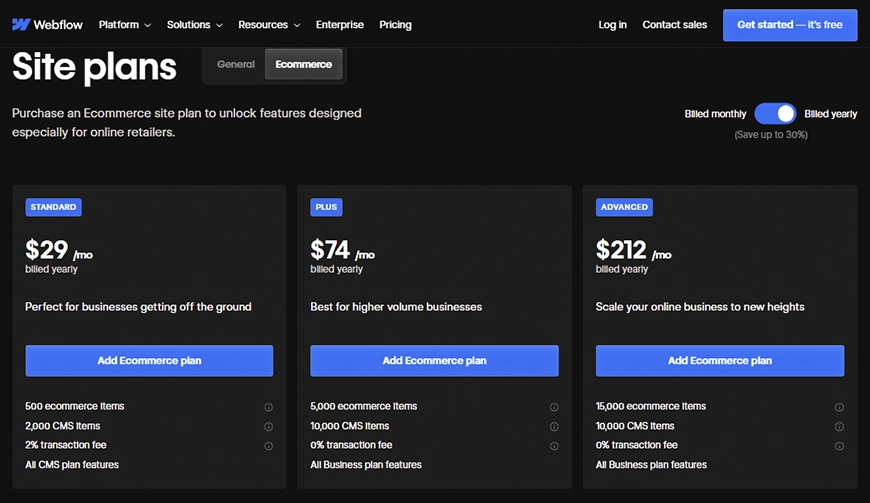The image size is (870, 503).
Task: Click the $29 /mo price
Action: coord(59,250)
